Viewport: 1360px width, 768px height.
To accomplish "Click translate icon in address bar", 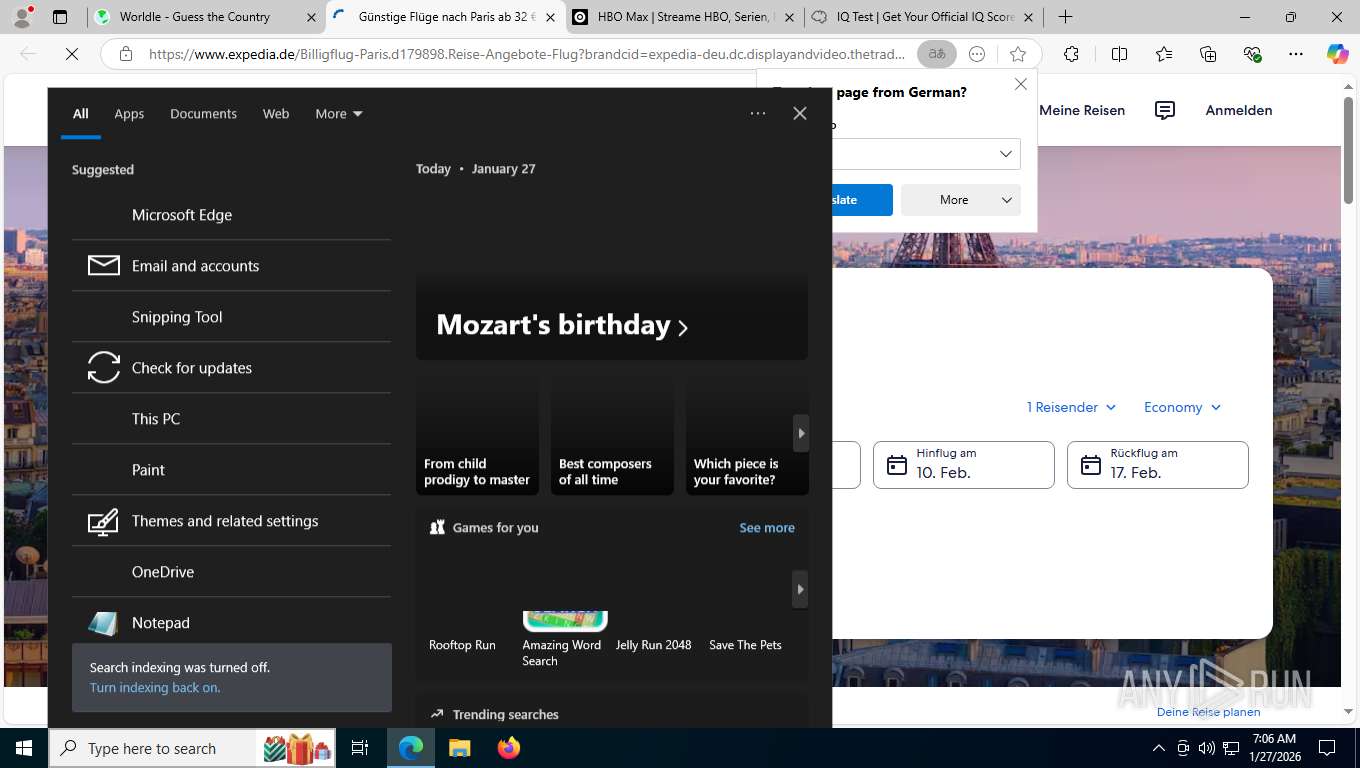I will [x=937, y=55].
